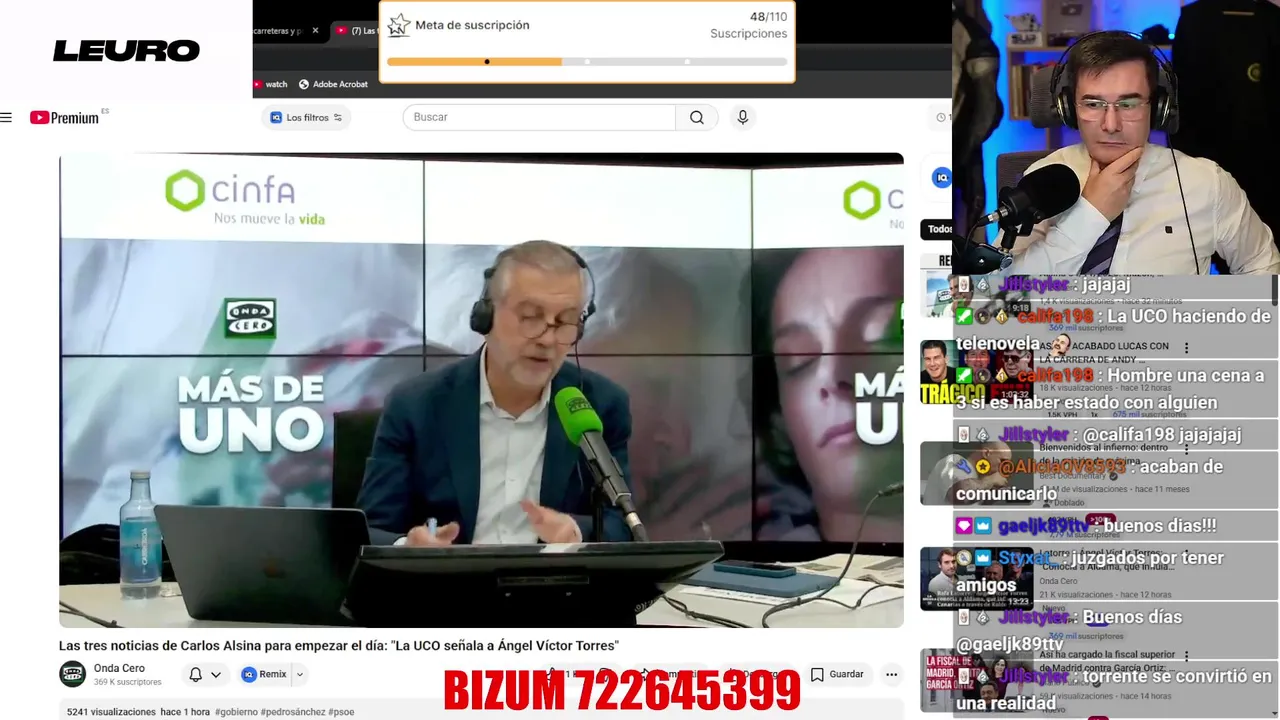Screen dimensions: 1280x720
Task: Open options for 'ACABADO LUCAS CON' video
Action: click(1187, 348)
